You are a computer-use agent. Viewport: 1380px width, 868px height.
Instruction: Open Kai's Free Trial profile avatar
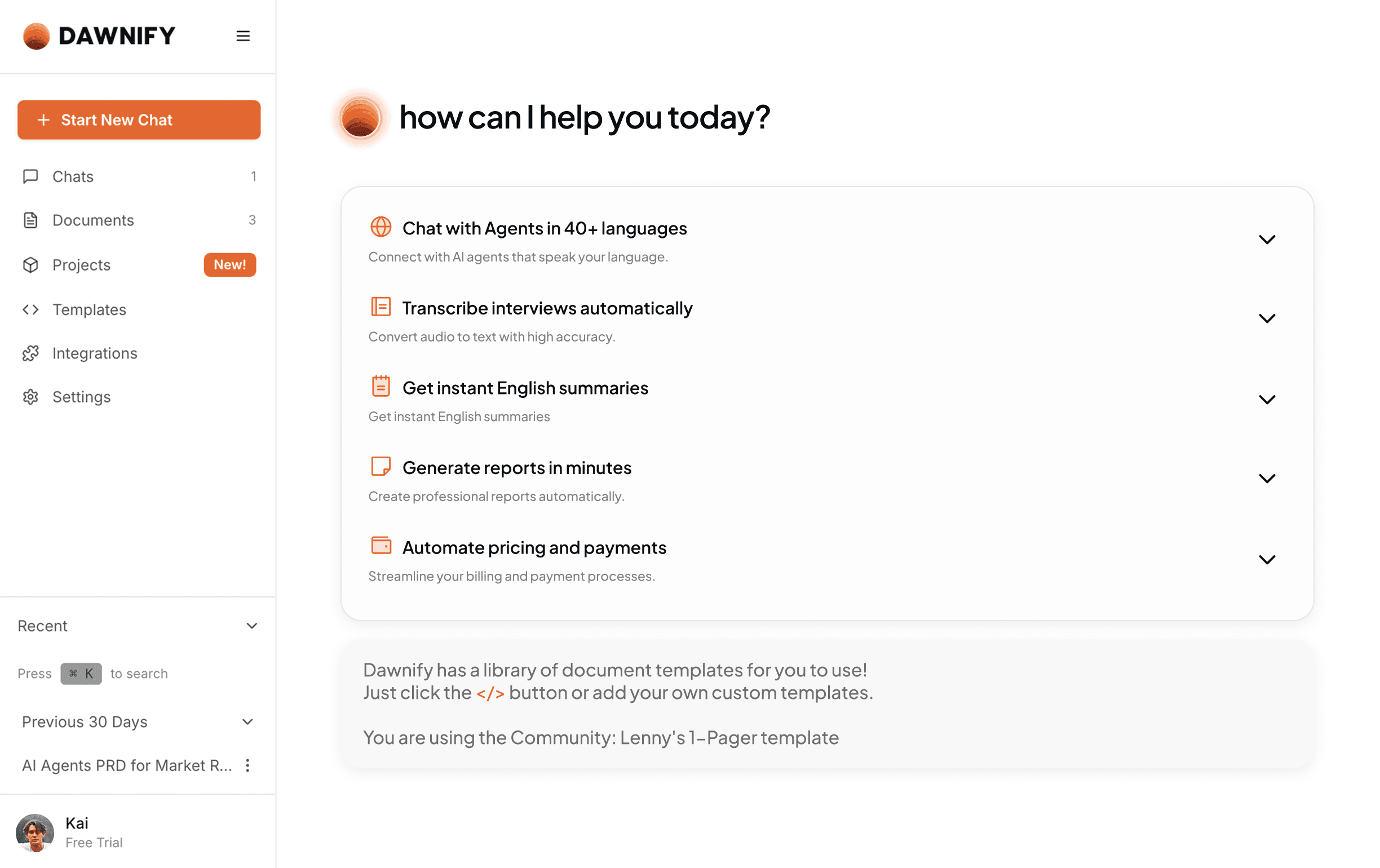pyautogui.click(x=35, y=832)
